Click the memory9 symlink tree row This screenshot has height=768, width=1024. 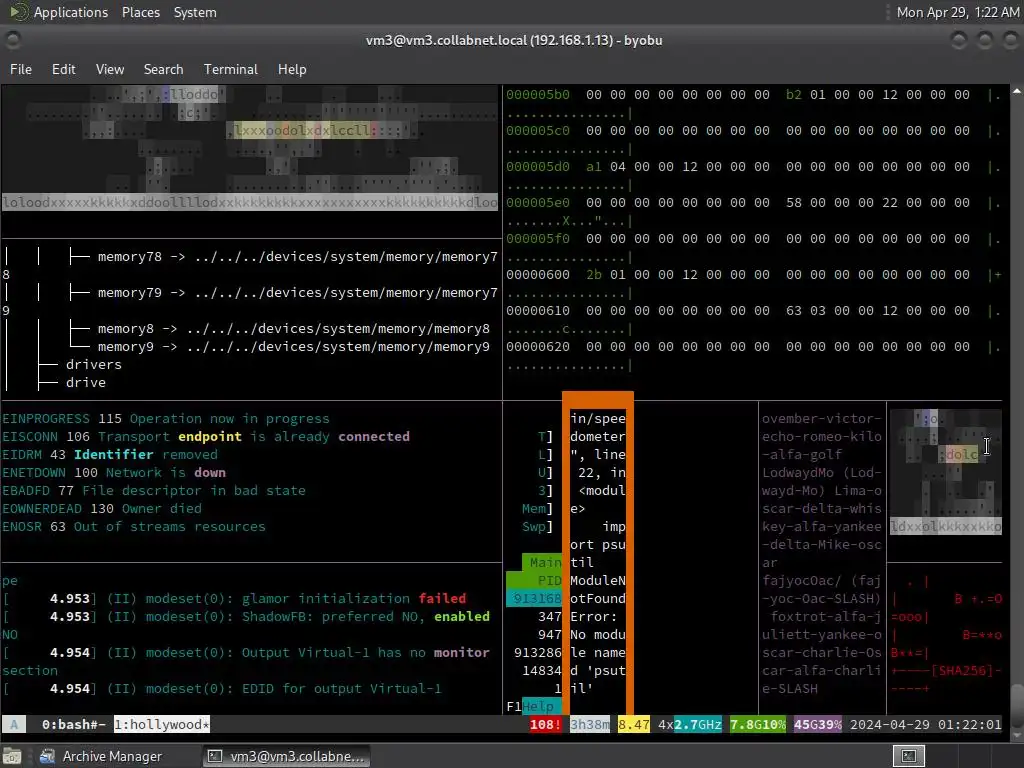(x=280, y=347)
